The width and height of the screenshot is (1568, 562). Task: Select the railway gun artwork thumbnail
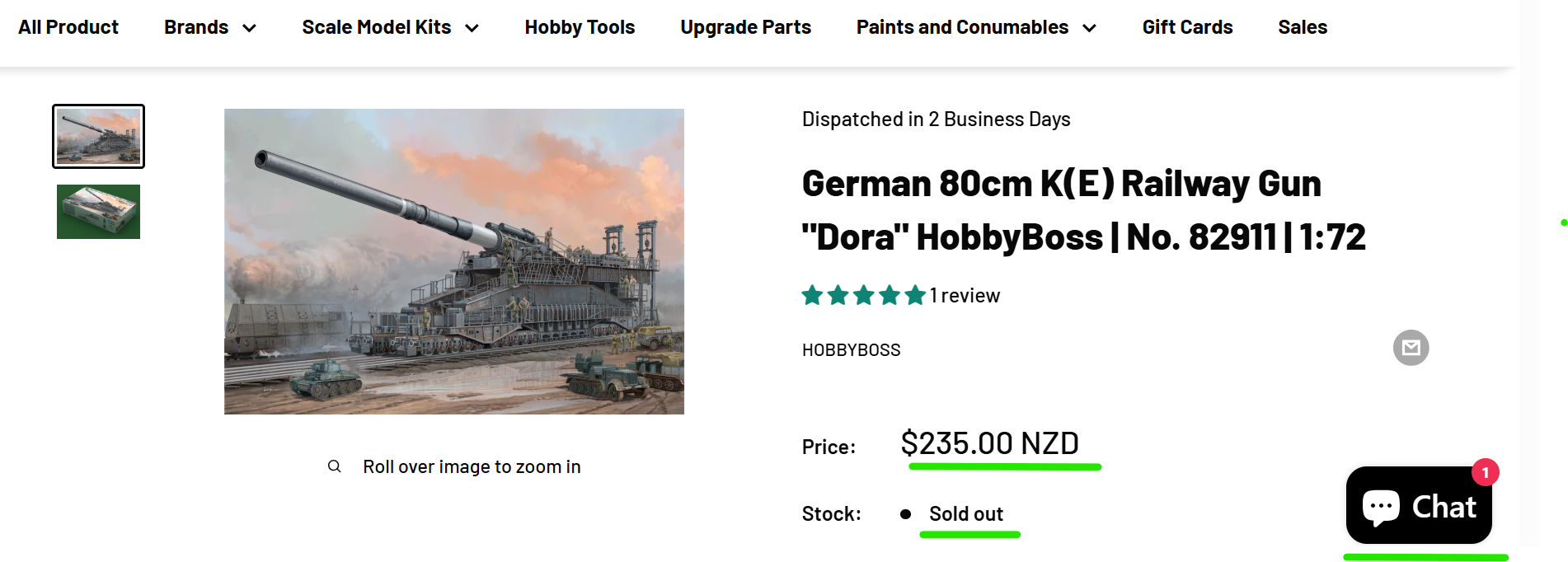[98, 136]
